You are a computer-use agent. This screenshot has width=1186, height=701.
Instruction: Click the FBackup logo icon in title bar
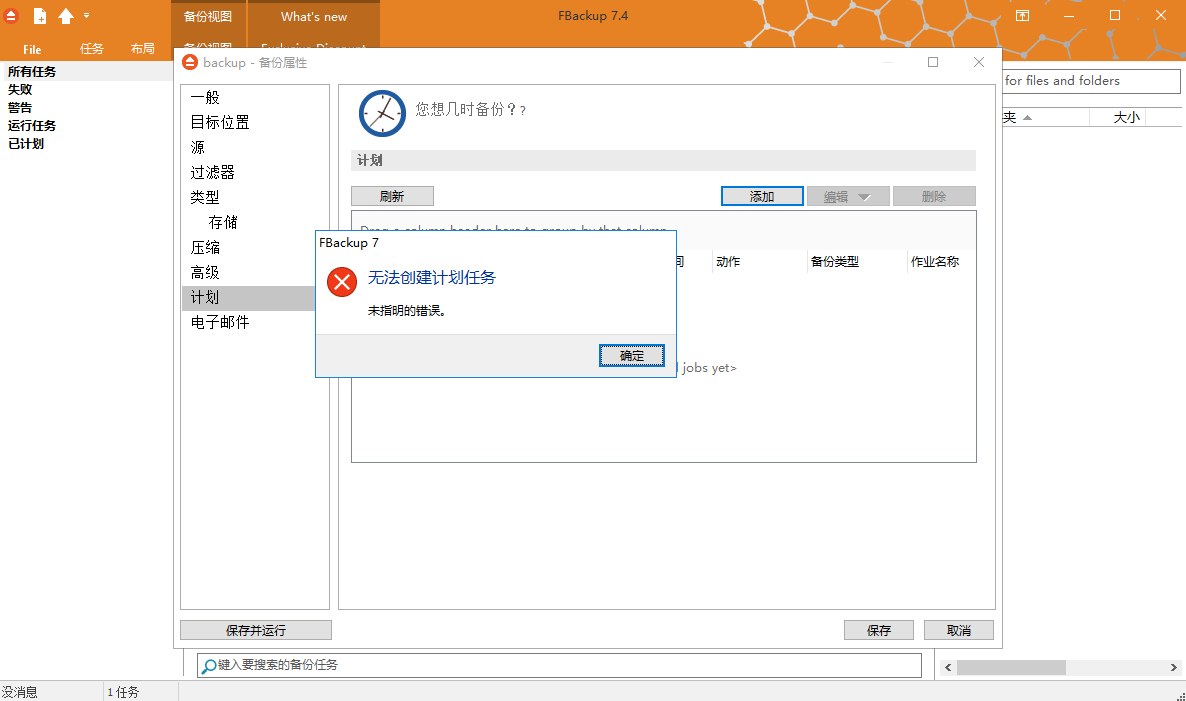11,16
